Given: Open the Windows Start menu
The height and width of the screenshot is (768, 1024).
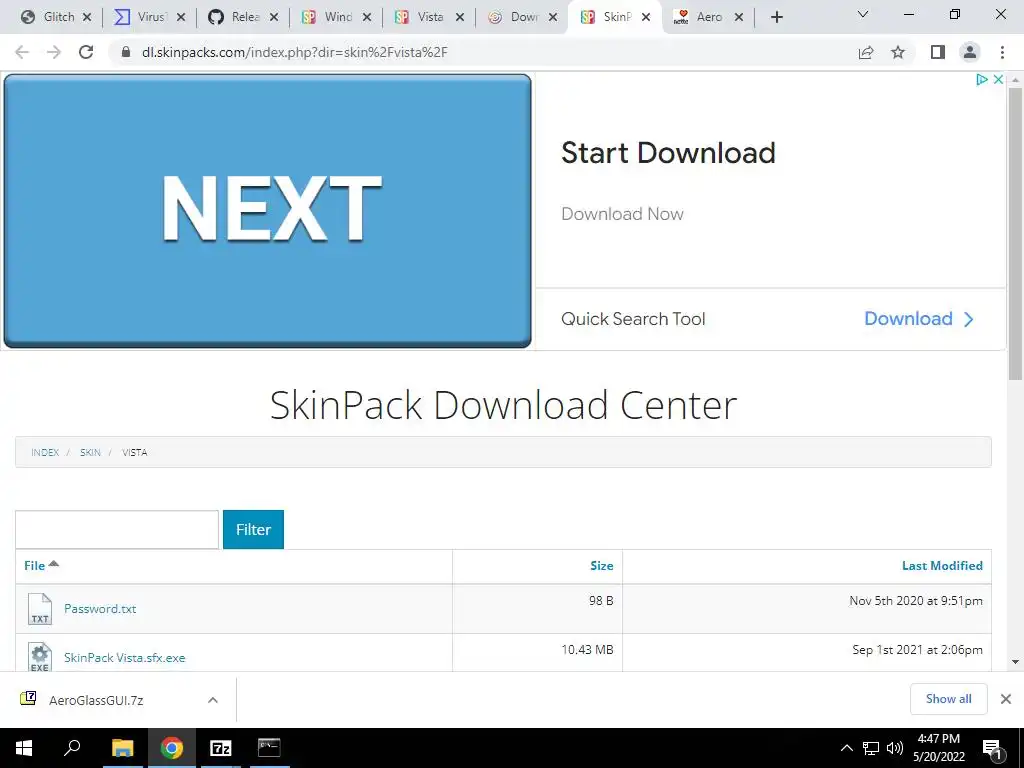Looking at the screenshot, I should click(x=24, y=748).
